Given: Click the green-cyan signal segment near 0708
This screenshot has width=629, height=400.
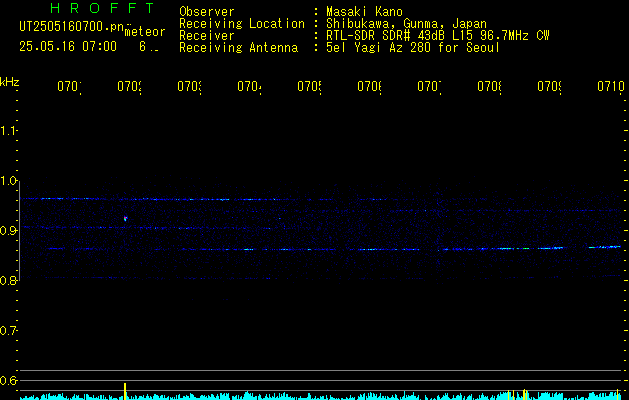Looking at the screenshot, I should [x=512, y=249].
